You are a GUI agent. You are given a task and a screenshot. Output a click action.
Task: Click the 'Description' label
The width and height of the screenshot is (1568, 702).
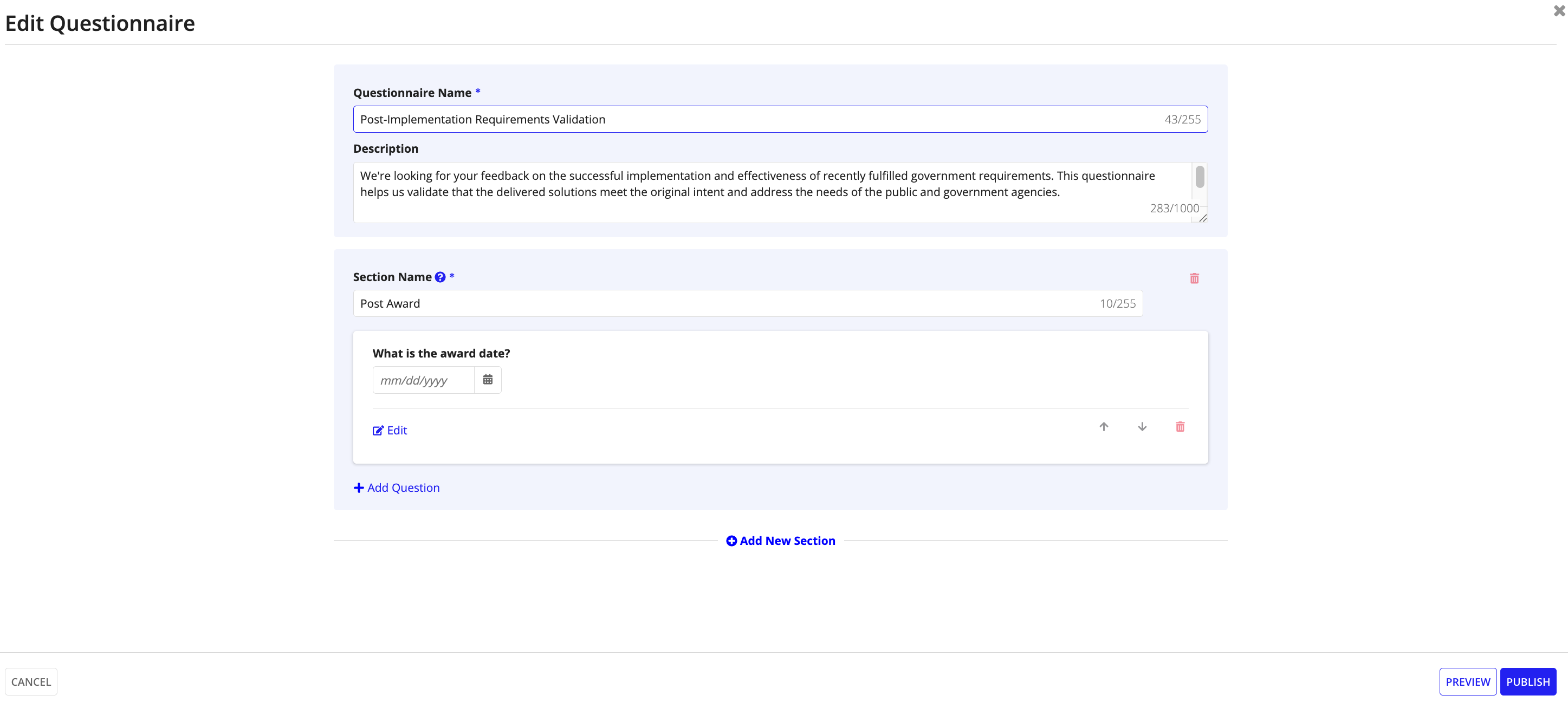pyautogui.click(x=385, y=148)
